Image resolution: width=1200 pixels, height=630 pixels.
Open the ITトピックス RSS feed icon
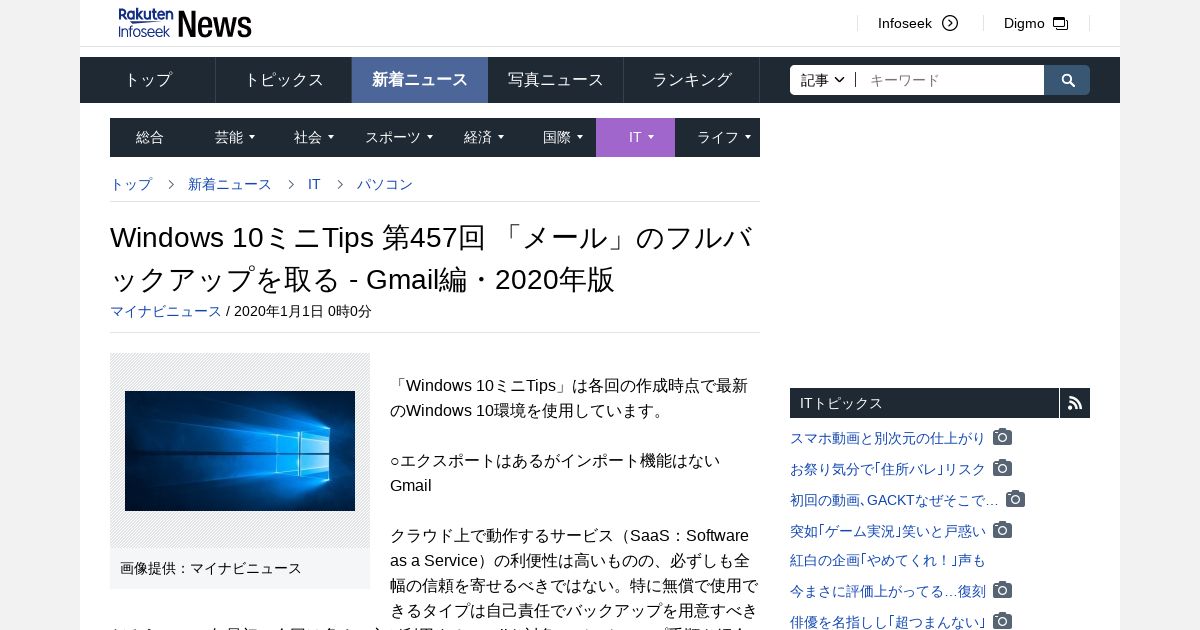pos(1075,403)
